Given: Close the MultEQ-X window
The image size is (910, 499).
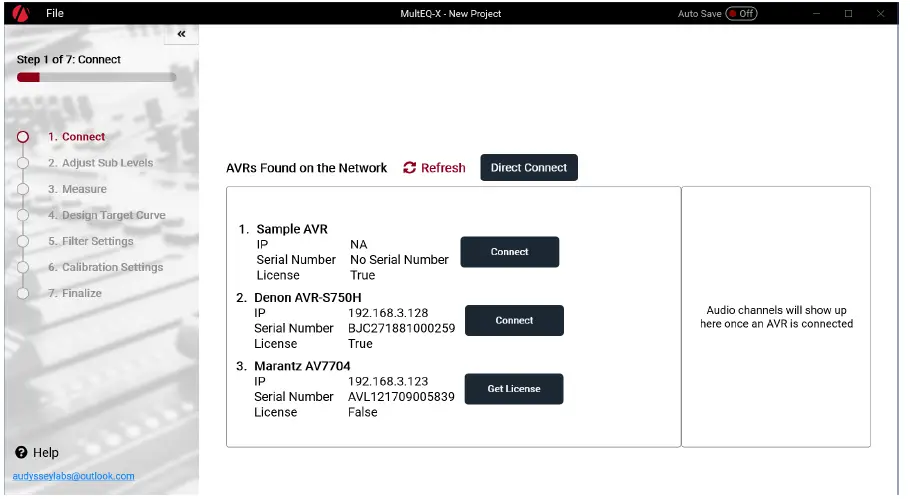Looking at the screenshot, I should point(880,13).
